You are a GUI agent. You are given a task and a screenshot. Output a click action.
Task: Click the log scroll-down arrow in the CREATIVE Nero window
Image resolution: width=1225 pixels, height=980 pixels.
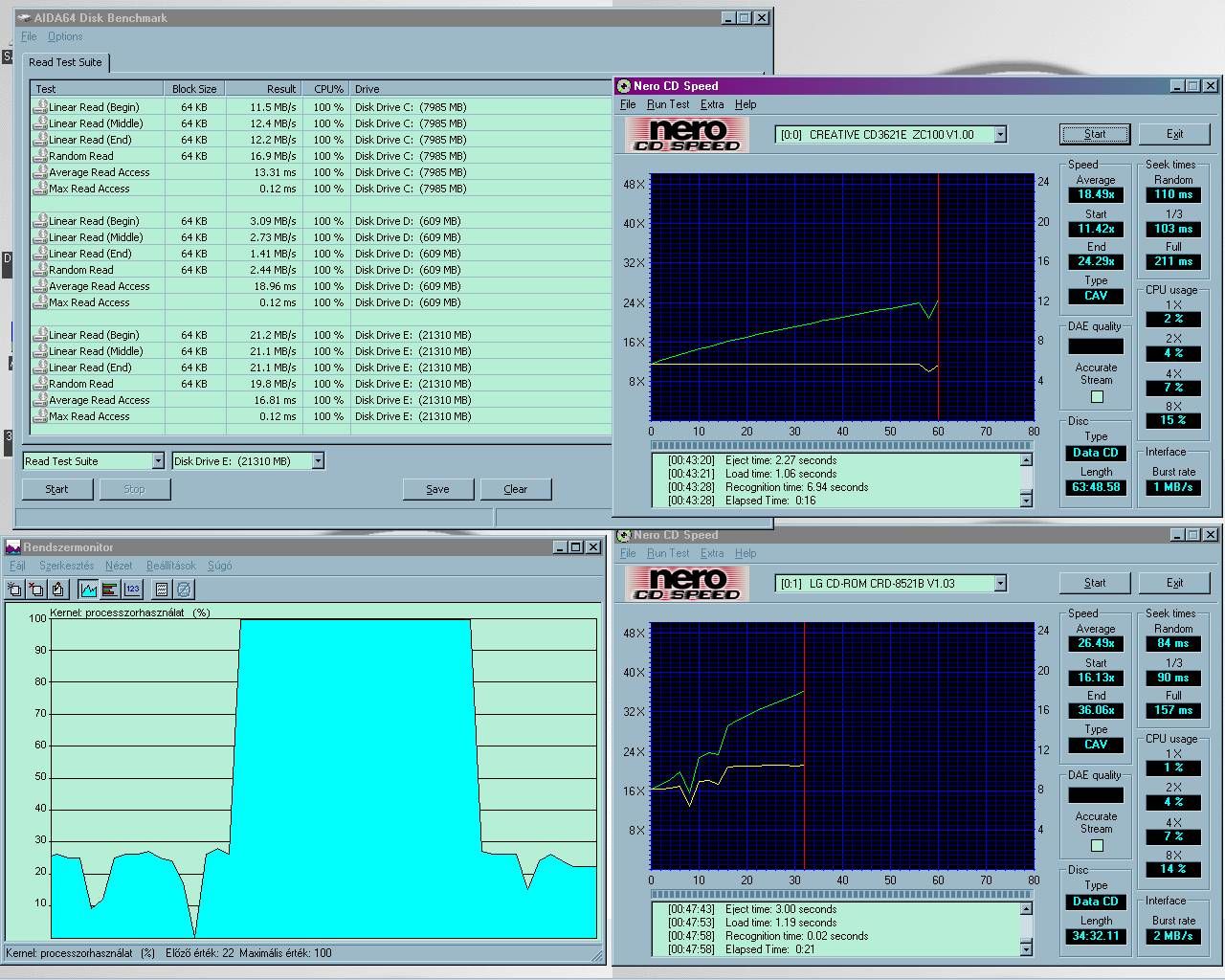pyautogui.click(x=1027, y=501)
